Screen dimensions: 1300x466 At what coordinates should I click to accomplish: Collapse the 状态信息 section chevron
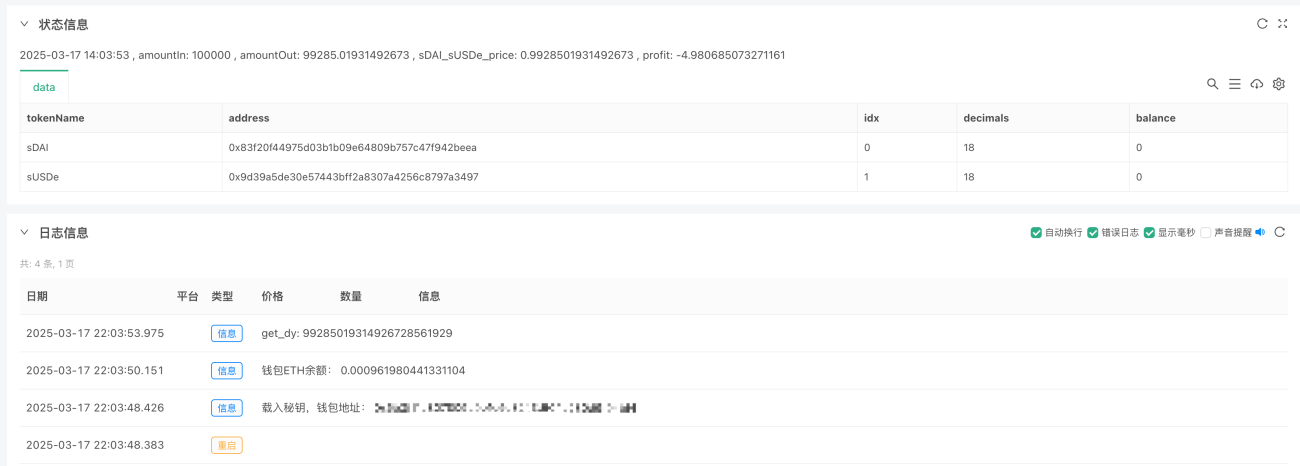(24, 24)
